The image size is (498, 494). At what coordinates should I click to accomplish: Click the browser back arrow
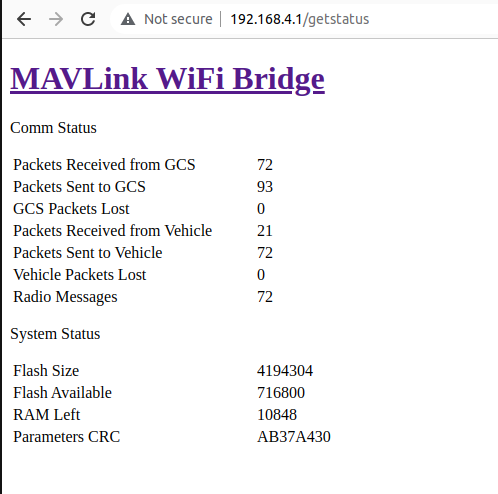click(24, 19)
